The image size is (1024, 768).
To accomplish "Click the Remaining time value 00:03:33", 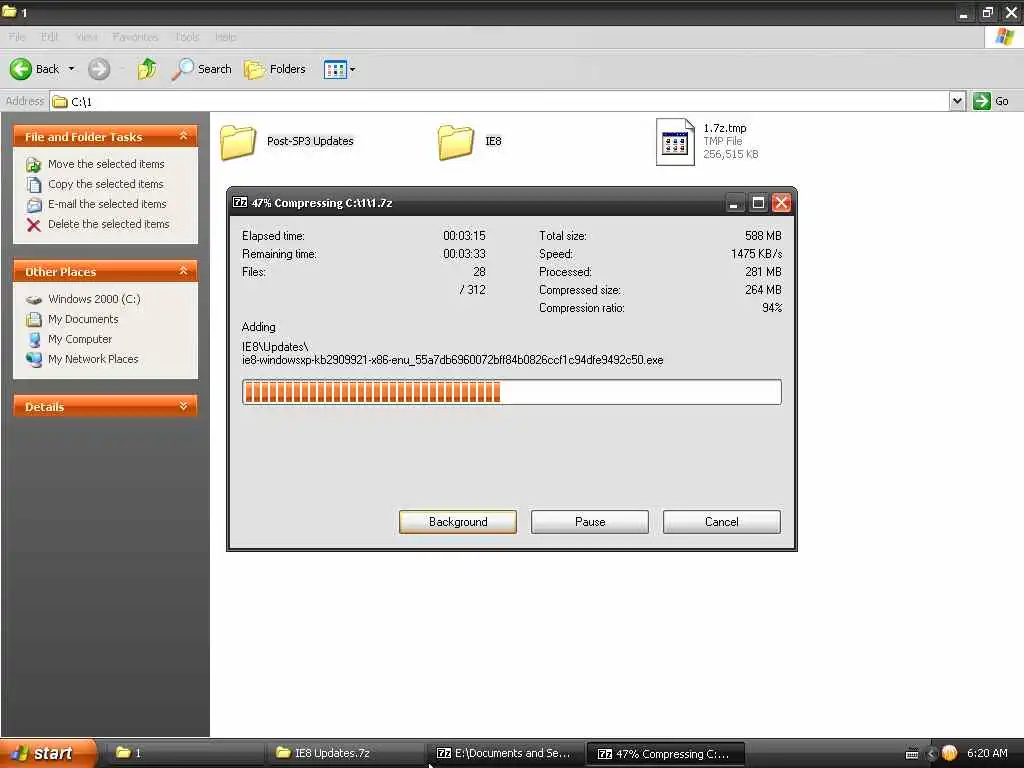I will coord(464,253).
